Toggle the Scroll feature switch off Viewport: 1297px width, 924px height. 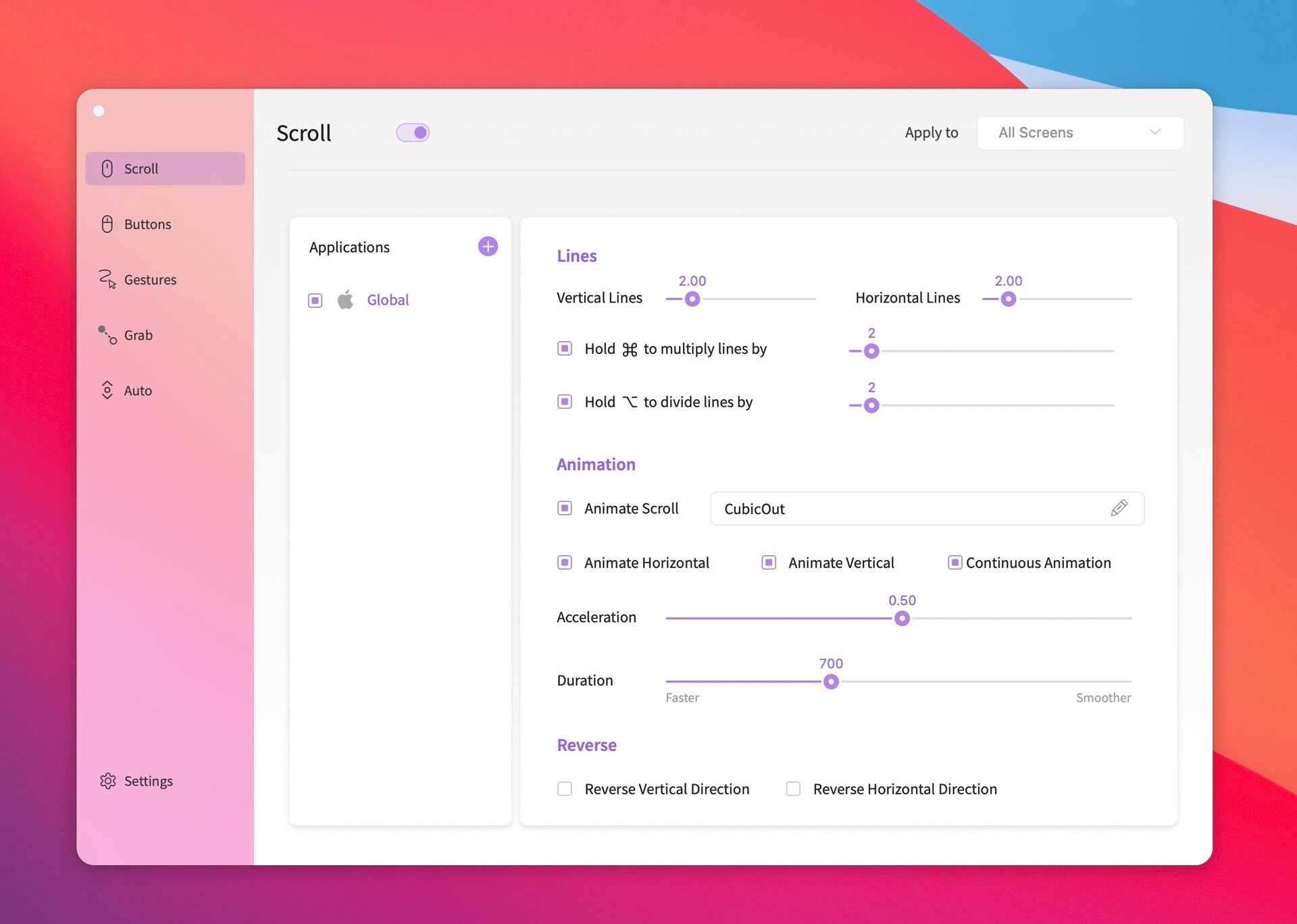[413, 132]
